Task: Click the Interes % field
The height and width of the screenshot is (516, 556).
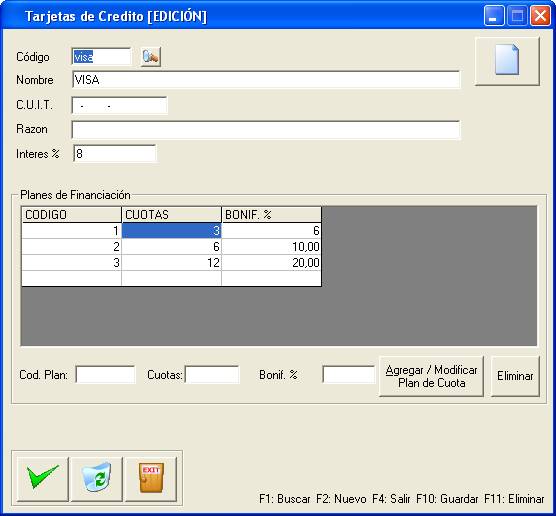Action: click(x=115, y=154)
